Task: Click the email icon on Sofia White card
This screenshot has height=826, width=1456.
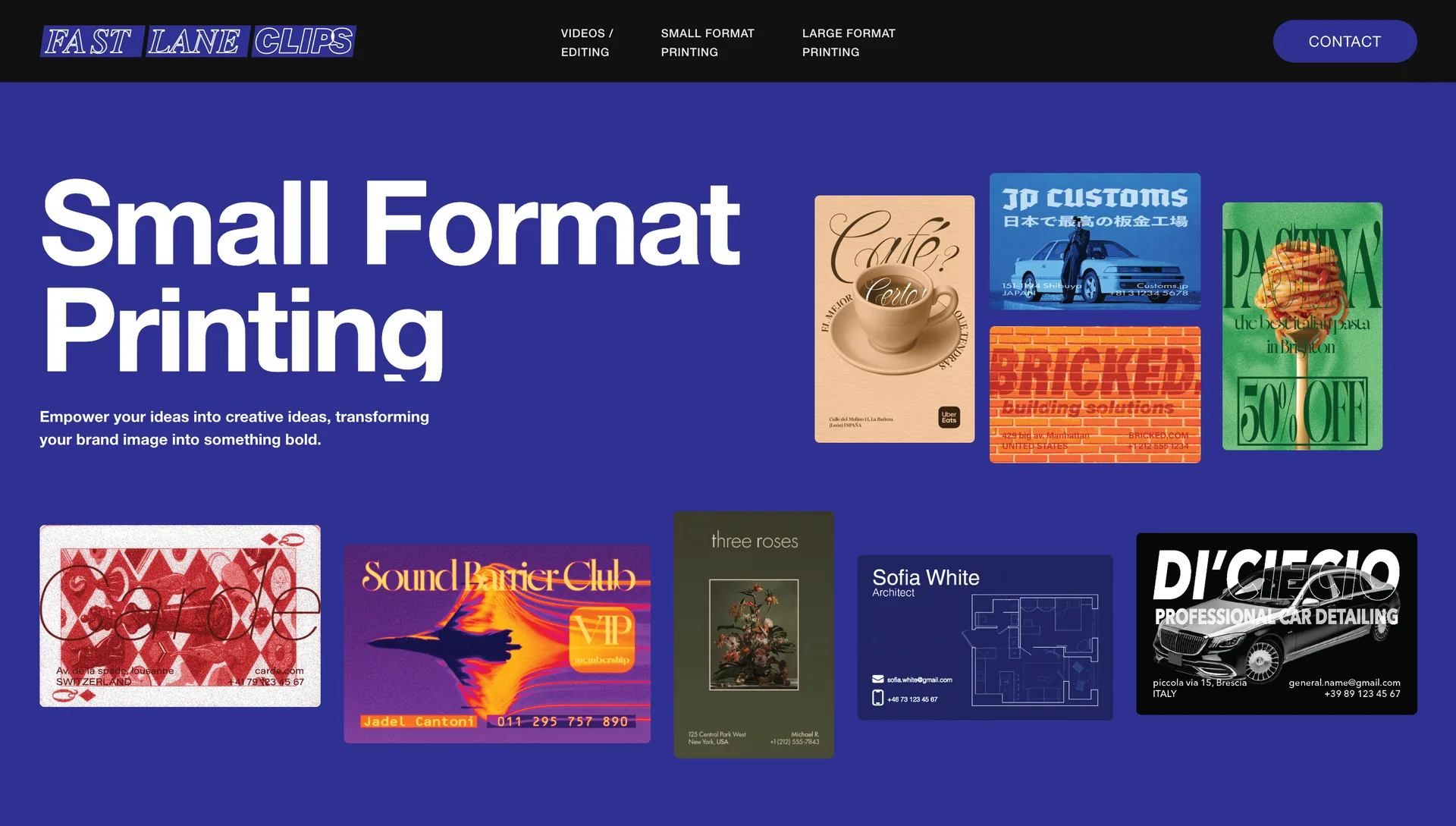Action: pyautogui.click(x=878, y=679)
